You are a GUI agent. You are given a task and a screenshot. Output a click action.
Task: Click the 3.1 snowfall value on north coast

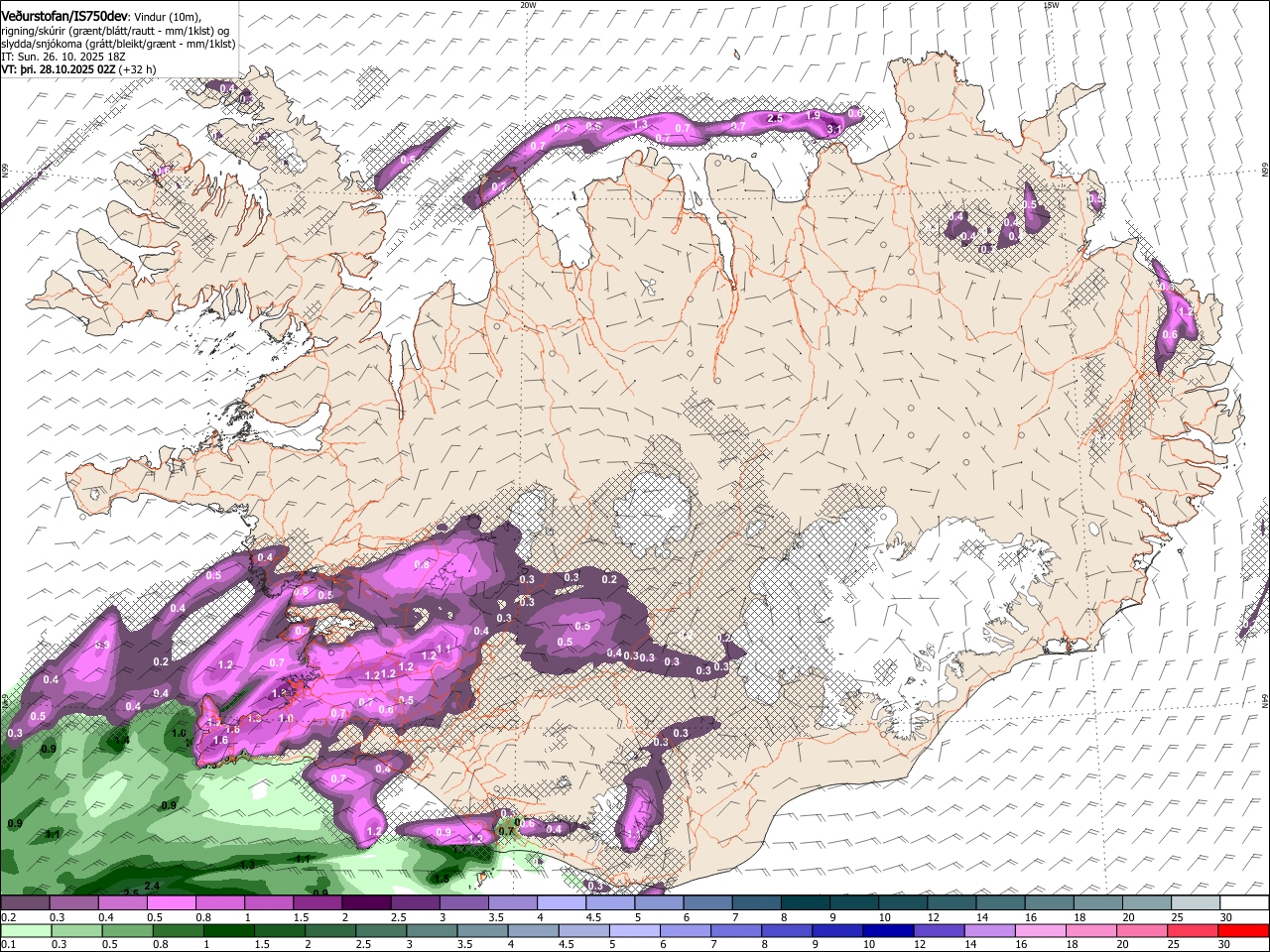point(834,129)
